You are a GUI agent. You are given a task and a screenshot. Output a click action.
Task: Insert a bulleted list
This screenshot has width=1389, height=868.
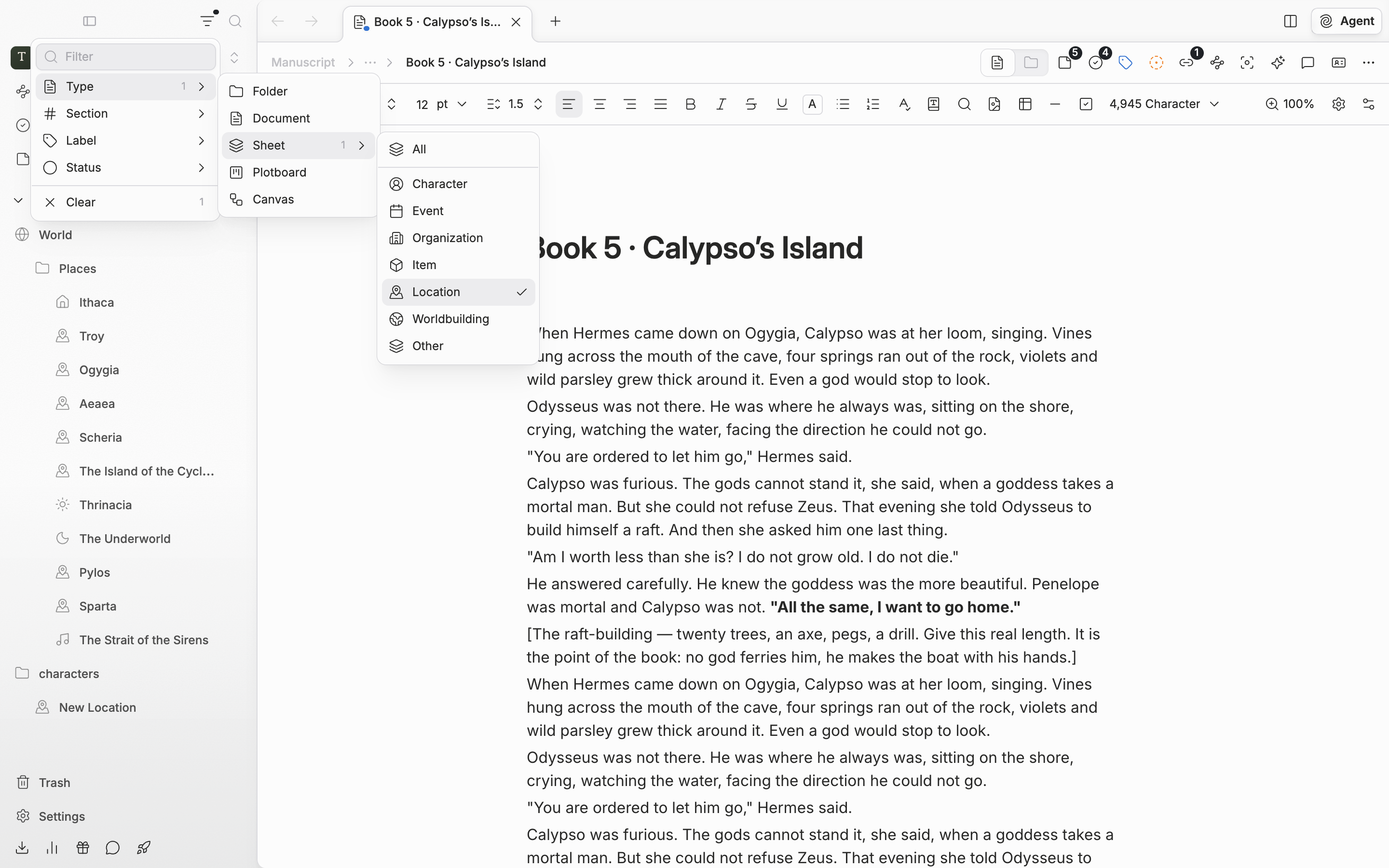coord(843,104)
